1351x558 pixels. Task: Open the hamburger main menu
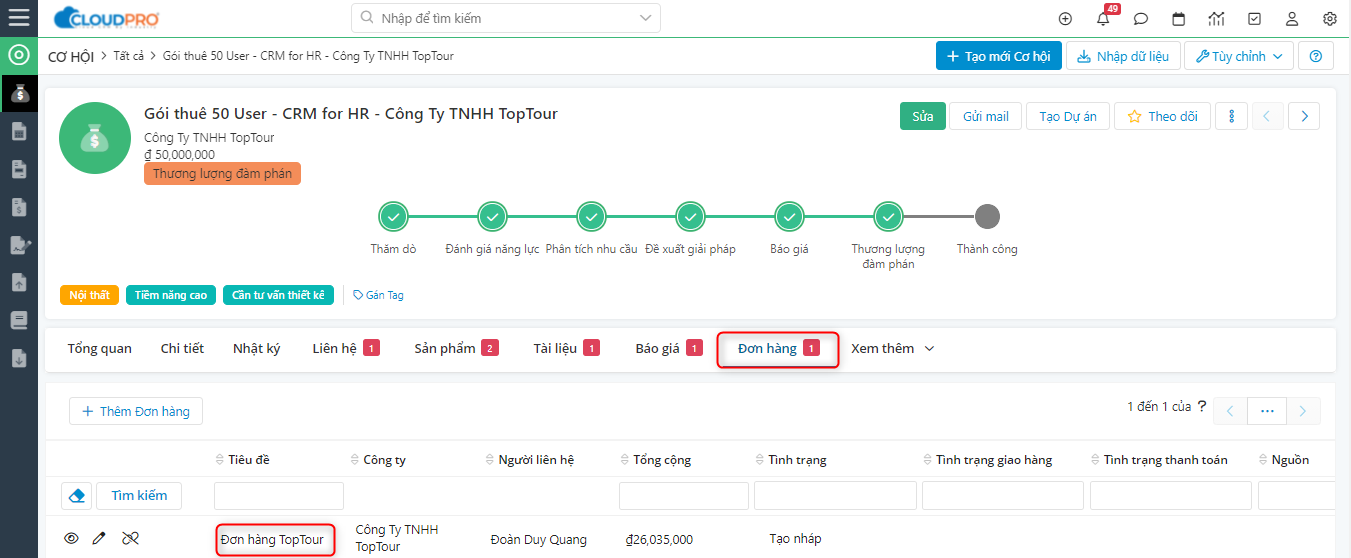tap(18, 17)
